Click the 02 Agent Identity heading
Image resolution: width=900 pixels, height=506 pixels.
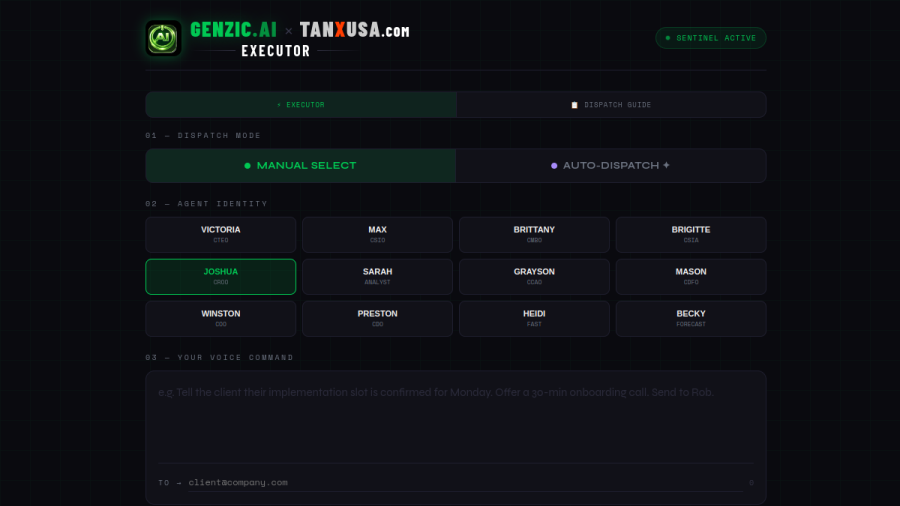[207, 204]
